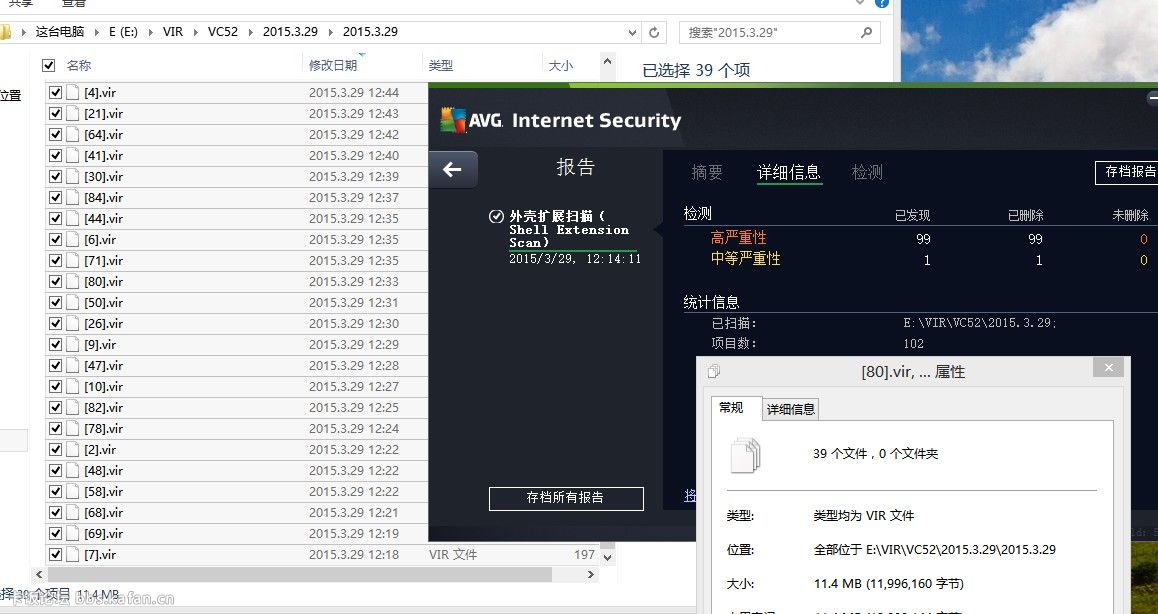Screen dimensions: 1158x614
Task: Click the file list scroll-down arrow
Action: click(608, 557)
